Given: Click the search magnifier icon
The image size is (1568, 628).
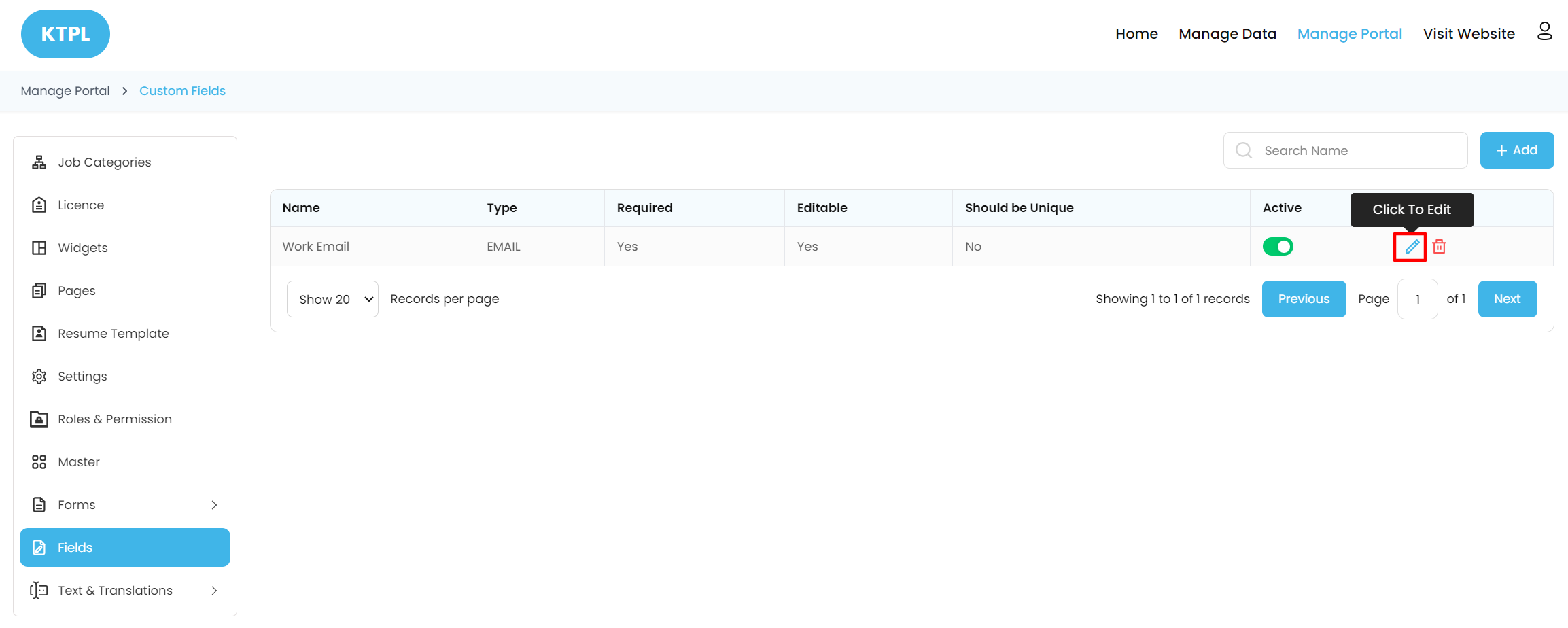Looking at the screenshot, I should (1244, 150).
